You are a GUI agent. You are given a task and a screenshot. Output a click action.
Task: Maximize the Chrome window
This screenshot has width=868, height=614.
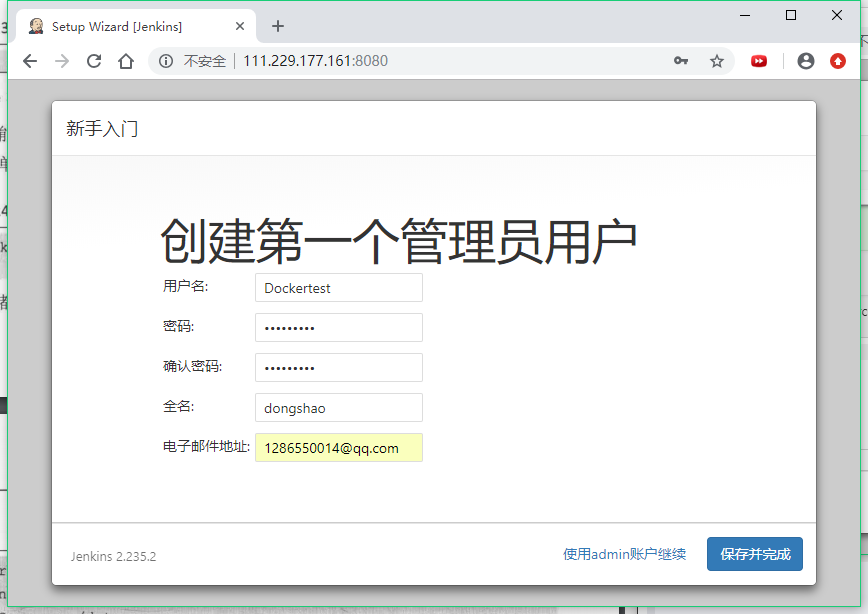pos(791,16)
